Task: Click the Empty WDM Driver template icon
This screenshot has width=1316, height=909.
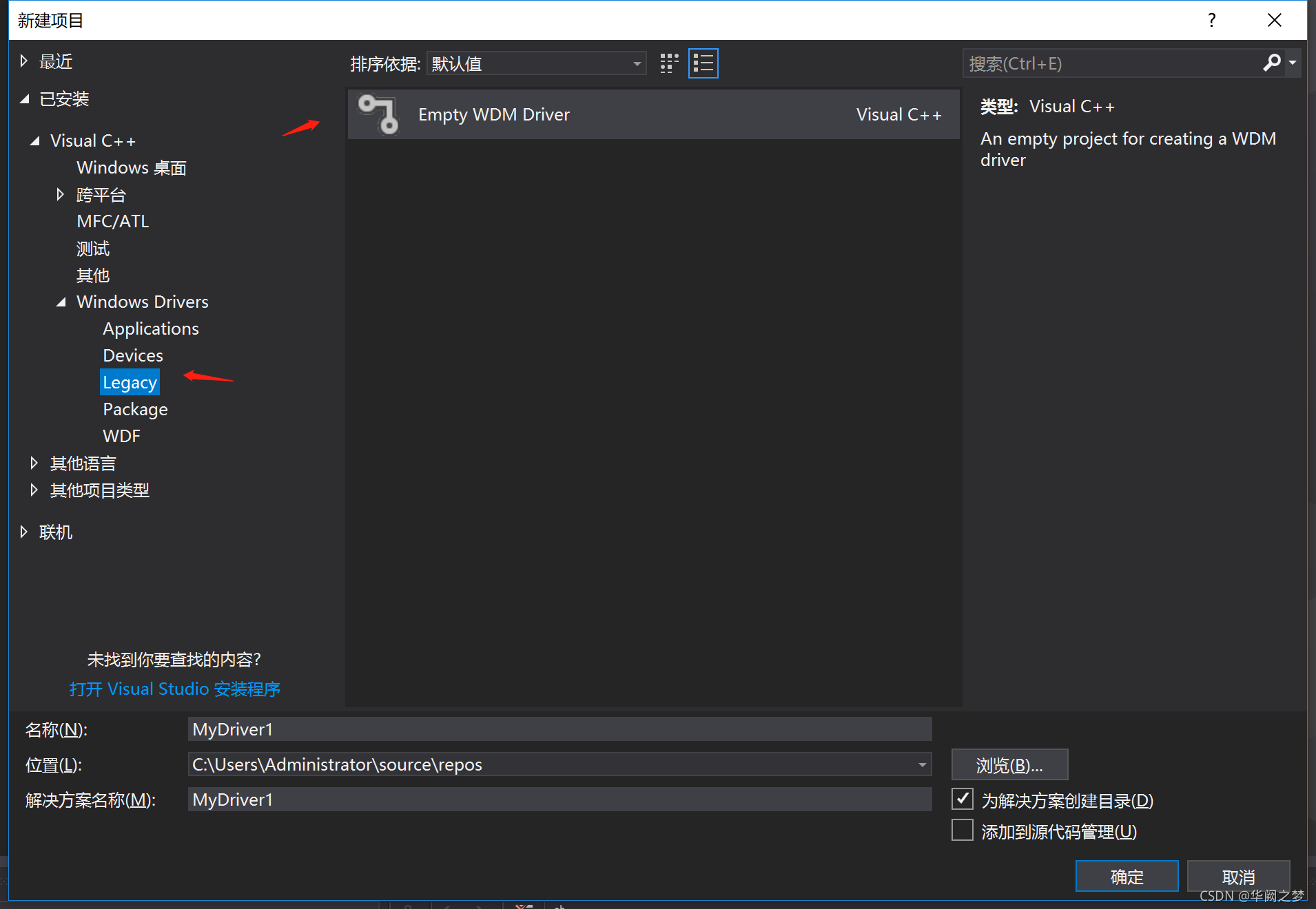Action: tap(378, 114)
